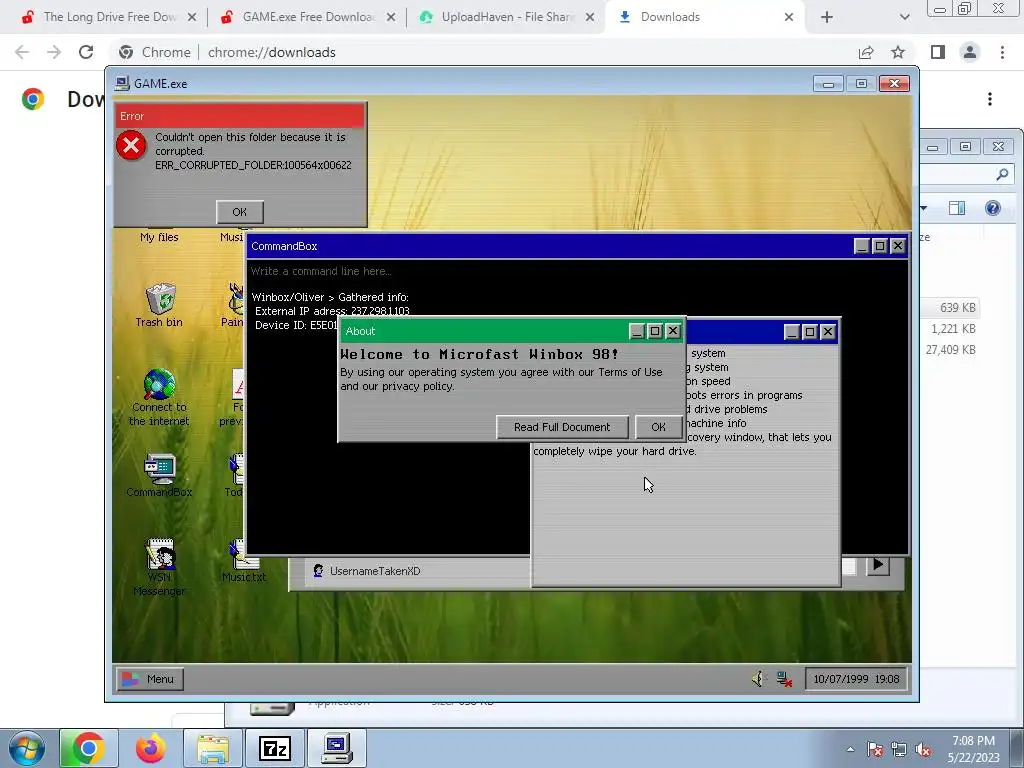Click the Windows network tray icon
The image size is (1024, 768).
coord(899,750)
